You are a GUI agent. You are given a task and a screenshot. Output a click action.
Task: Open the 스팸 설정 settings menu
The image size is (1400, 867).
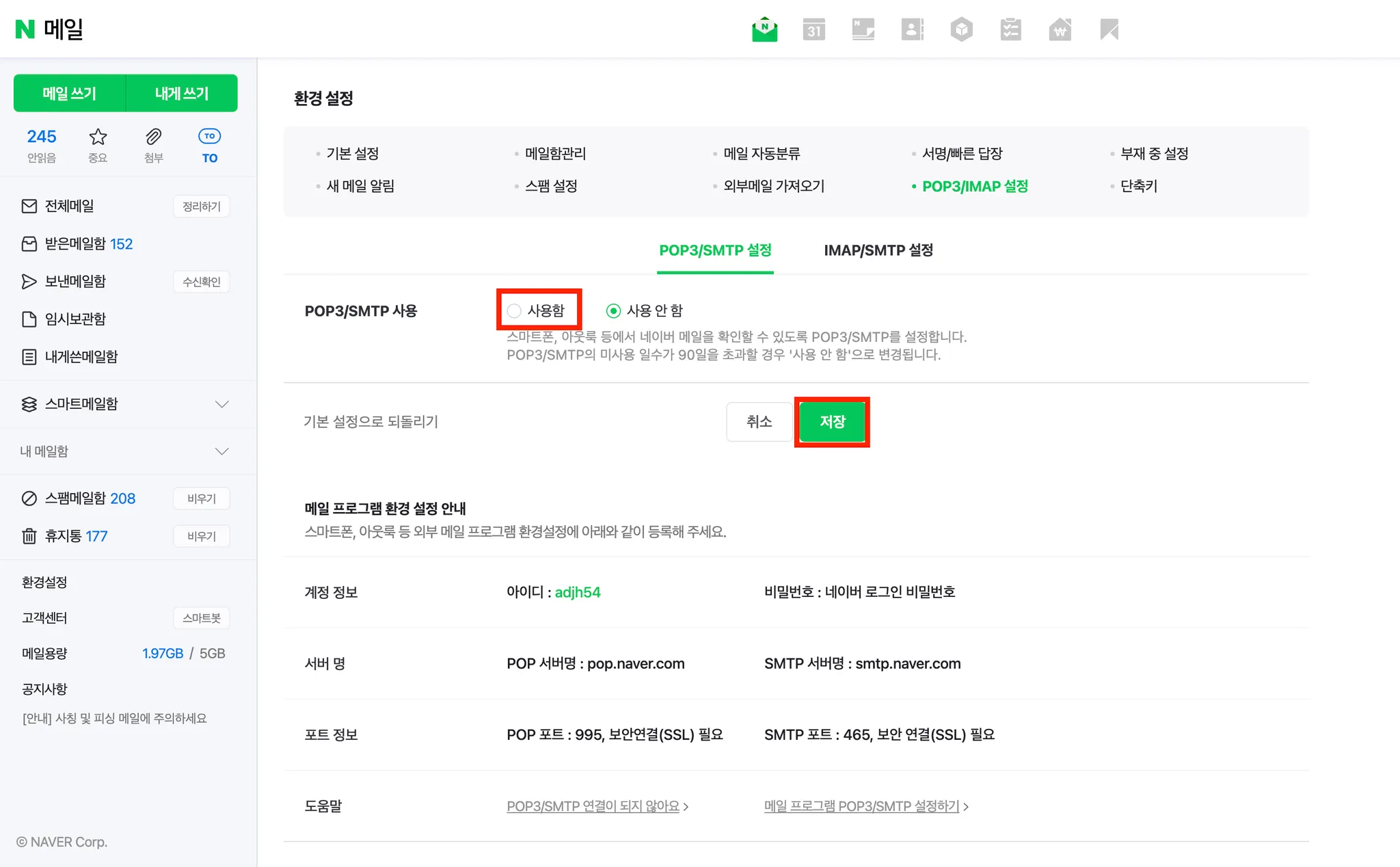[550, 186]
